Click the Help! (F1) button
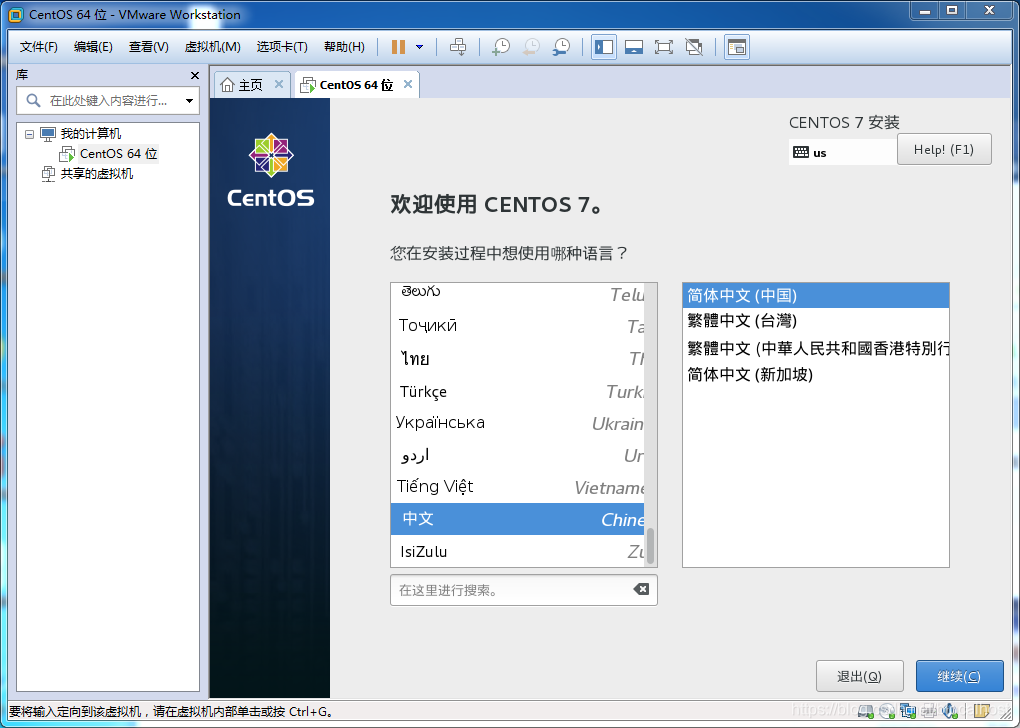Image resolution: width=1020 pixels, height=728 pixels. coord(944,150)
